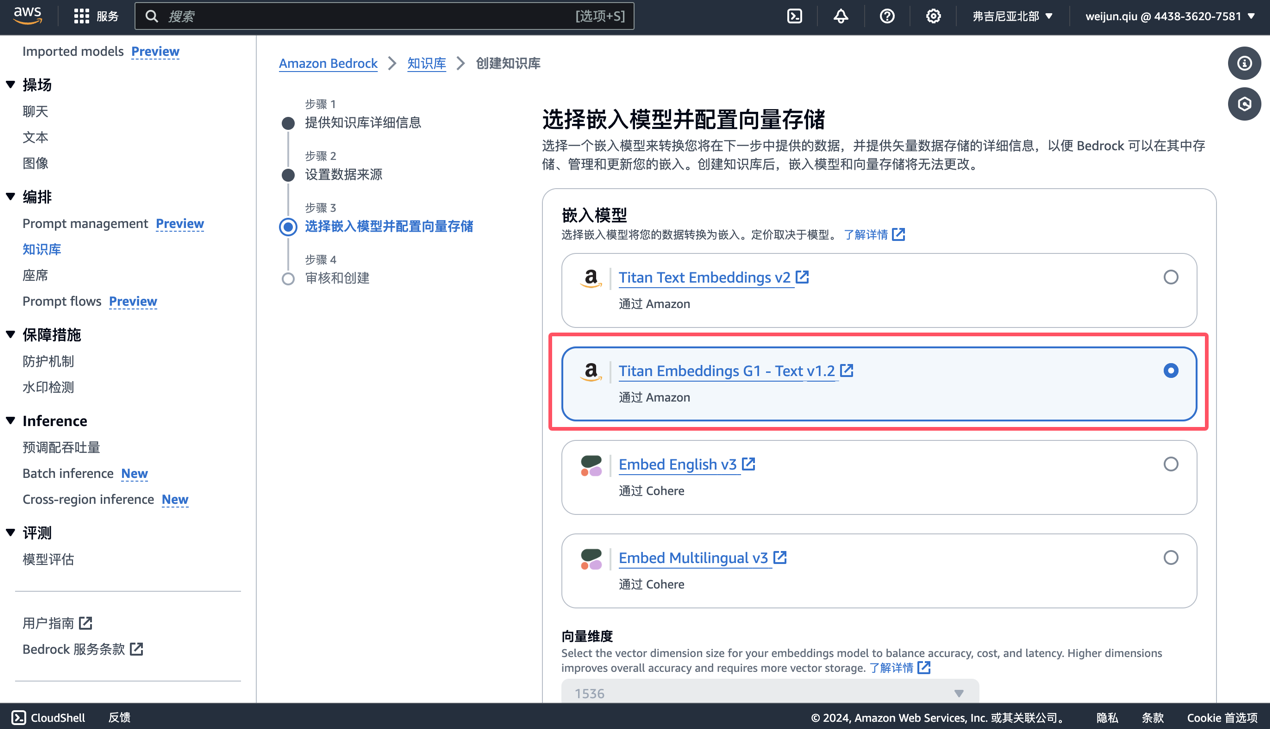
Task: Click external icon after 嵌入模型 了解详情
Action: point(899,234)
